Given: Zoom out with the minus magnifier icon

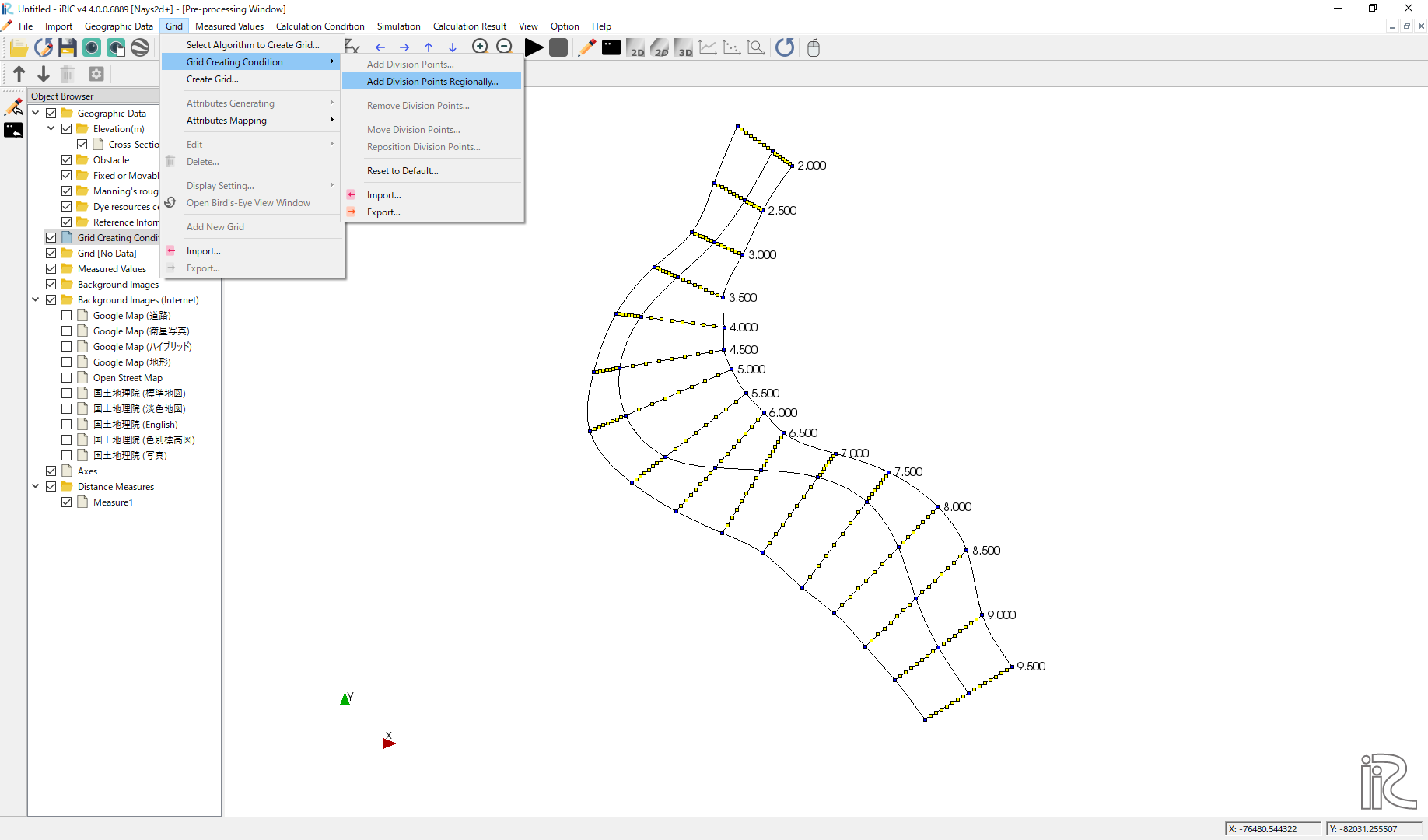Looking at the screenshot, I should (x=504, y=47).
